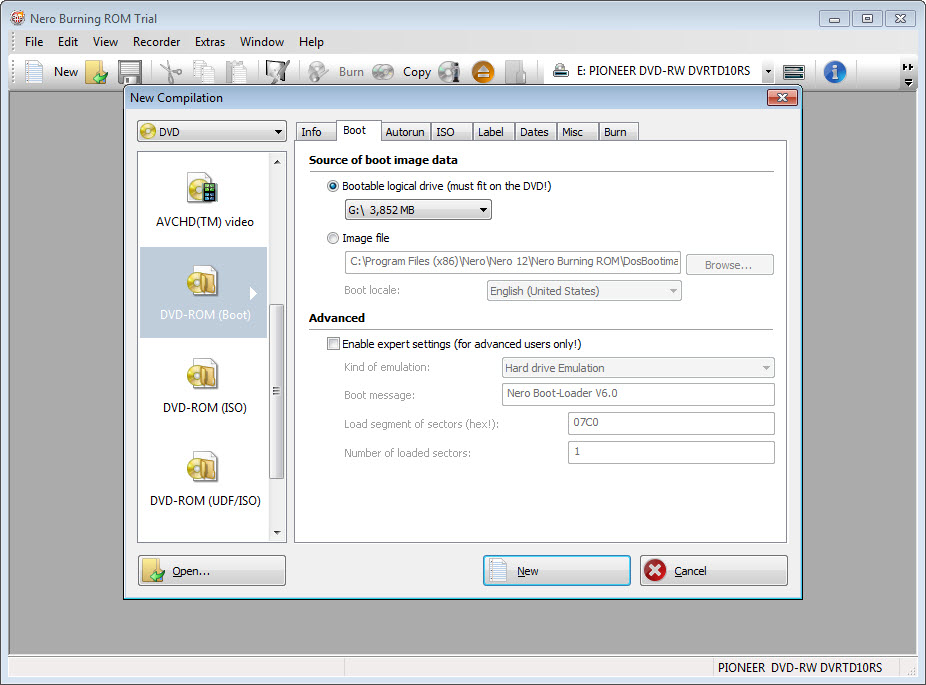This screenshot has height=685, width=926.
Task: Click the choose recorder icon beside drive dropdown
Action: click(793, 72)
